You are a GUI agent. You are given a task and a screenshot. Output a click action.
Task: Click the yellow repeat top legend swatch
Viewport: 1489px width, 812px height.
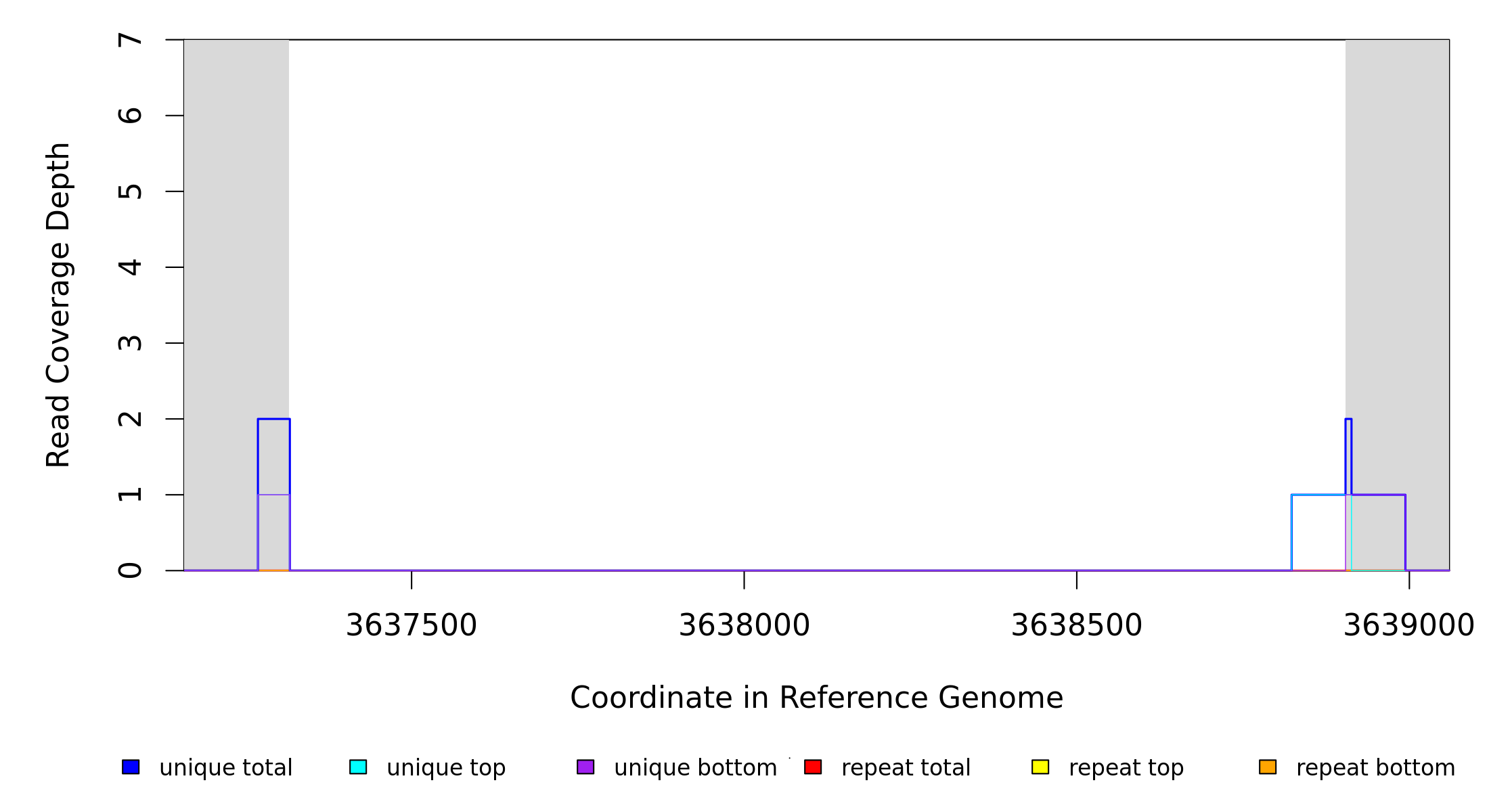(x=1040, y=767)
